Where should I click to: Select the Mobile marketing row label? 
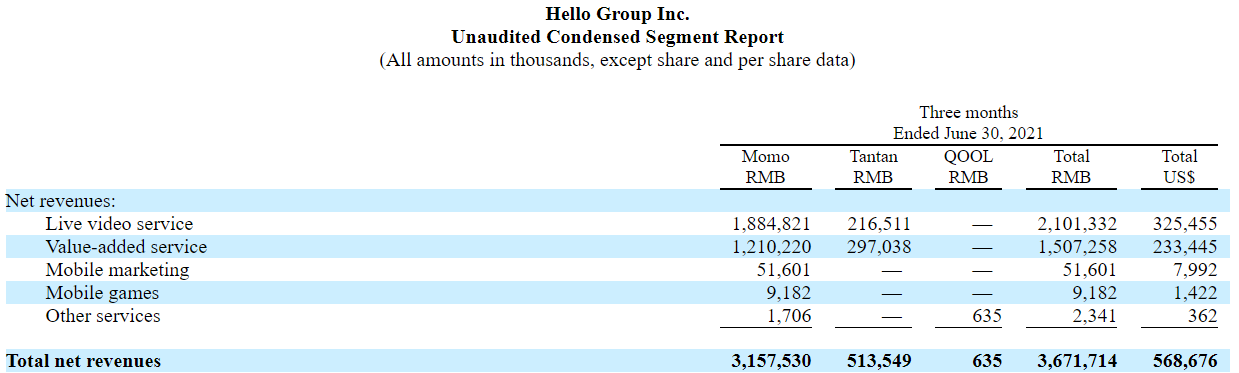pos(117,269)
